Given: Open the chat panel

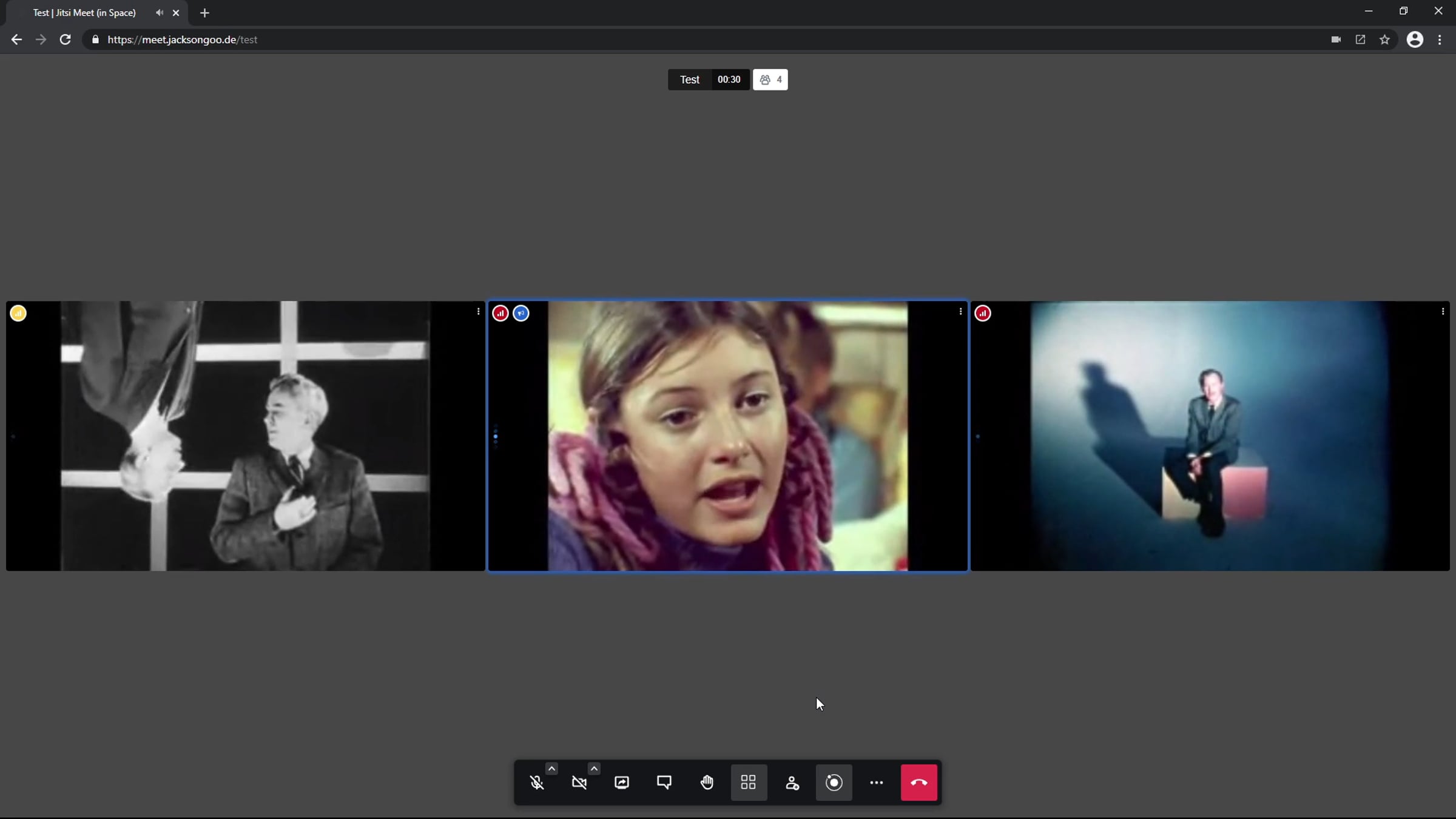Looking at the screenshot, I should (x=664, y=783).
